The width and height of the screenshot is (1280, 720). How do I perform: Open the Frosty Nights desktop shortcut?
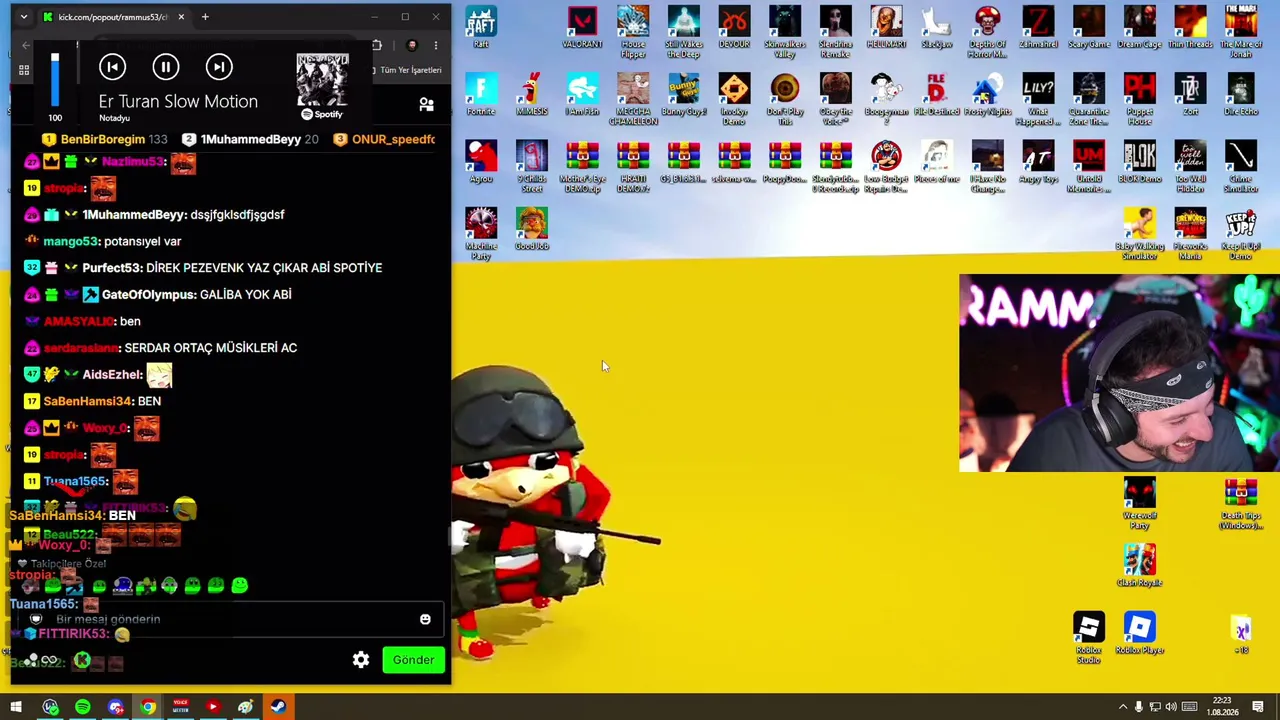pyautogui.click(x=987, y=95)
